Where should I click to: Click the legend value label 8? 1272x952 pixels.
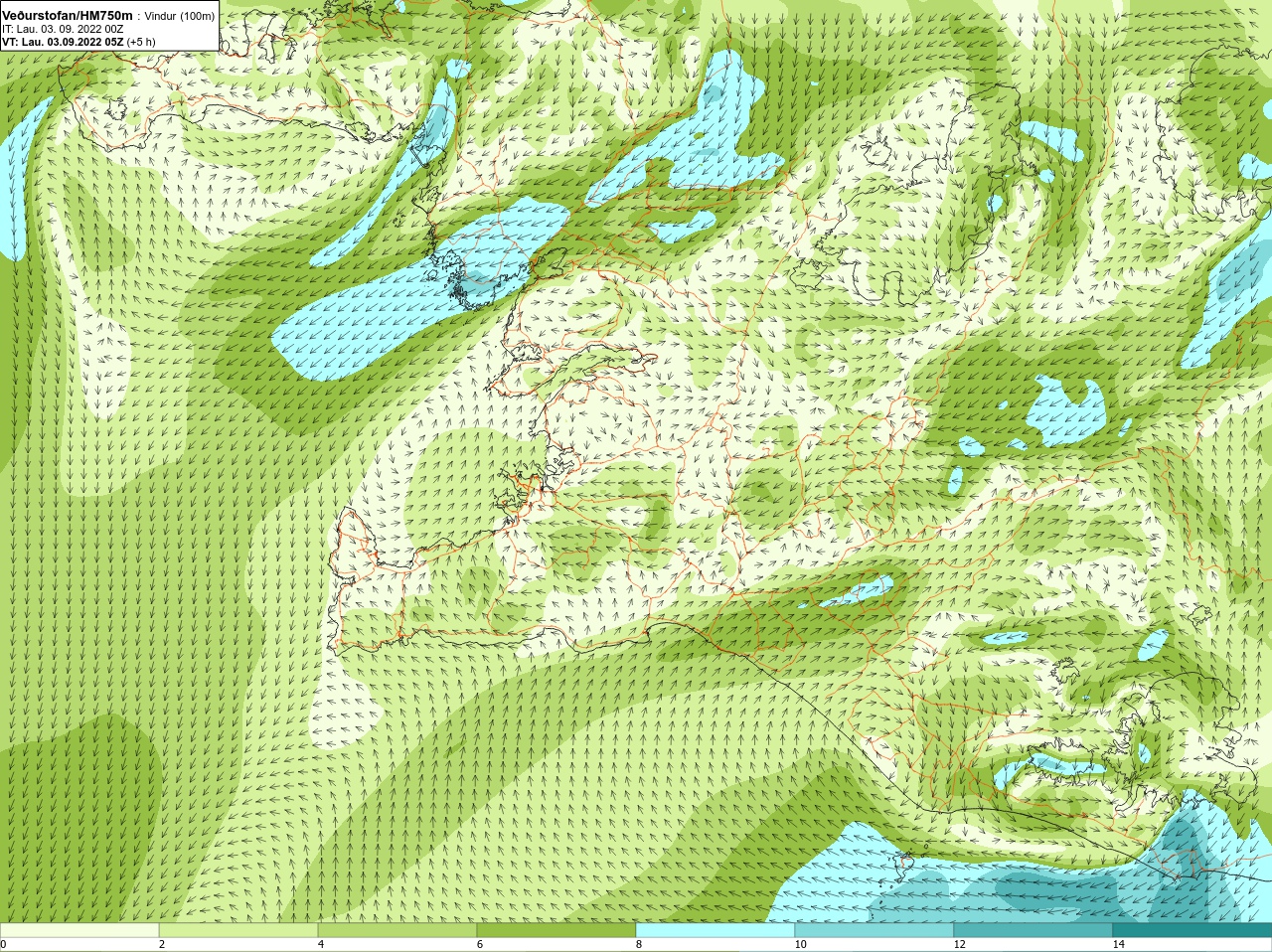coord(639,945)
